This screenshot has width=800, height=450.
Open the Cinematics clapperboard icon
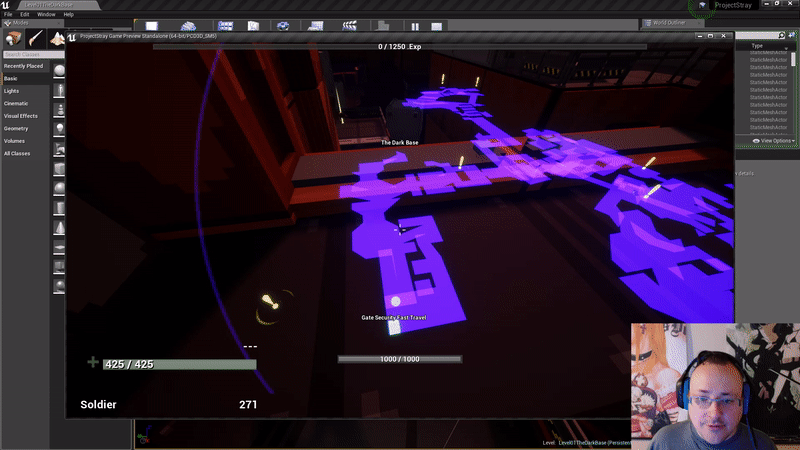[x=349, y=26]
